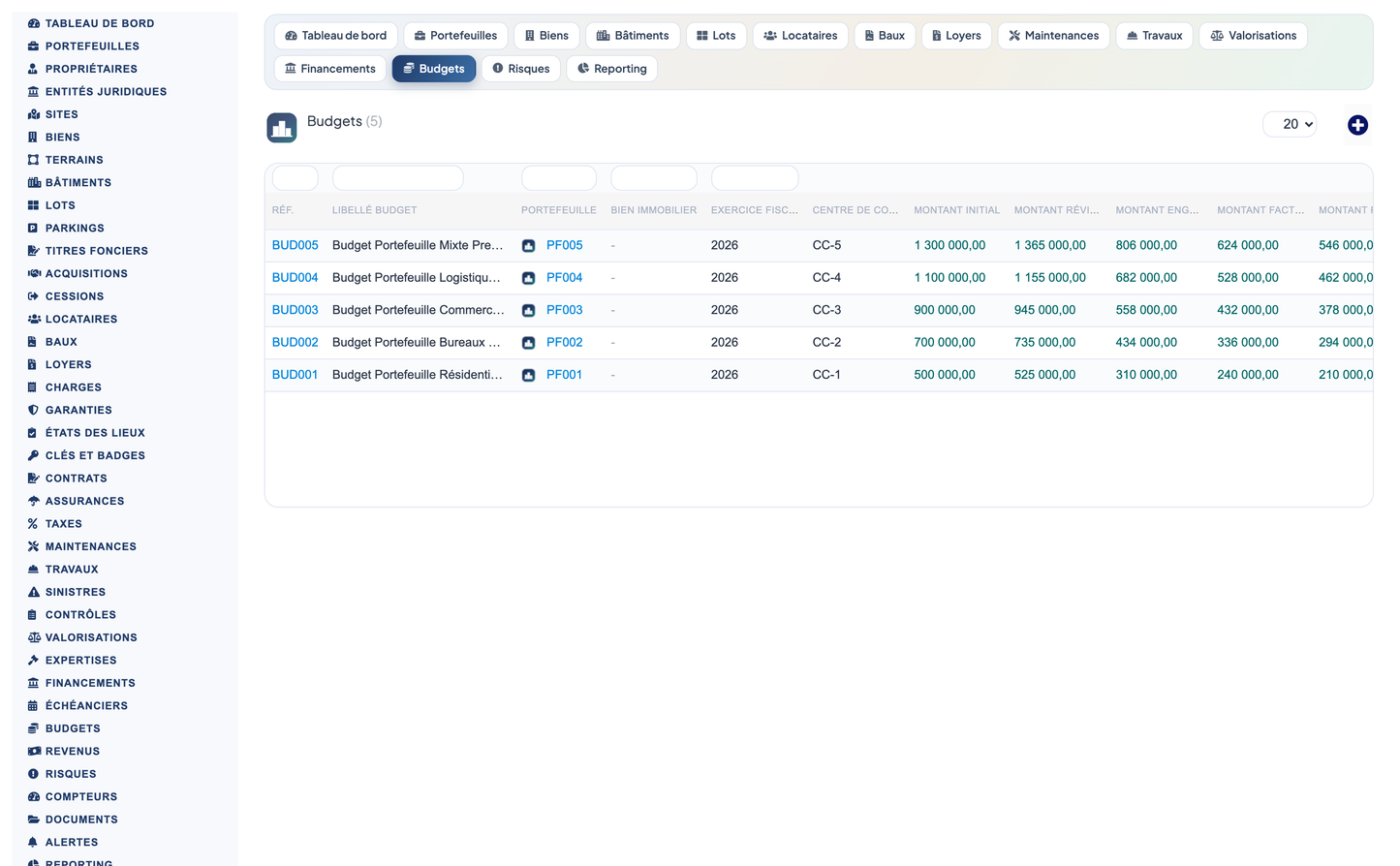Click the 310 000,00 engaged amount

[1146, 374]
